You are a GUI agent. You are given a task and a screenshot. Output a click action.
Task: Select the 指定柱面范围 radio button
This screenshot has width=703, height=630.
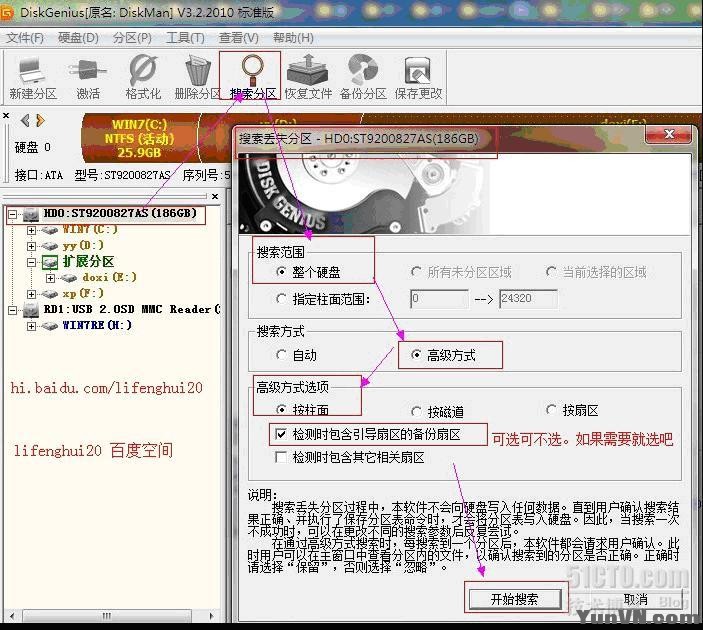pos(281,299)
